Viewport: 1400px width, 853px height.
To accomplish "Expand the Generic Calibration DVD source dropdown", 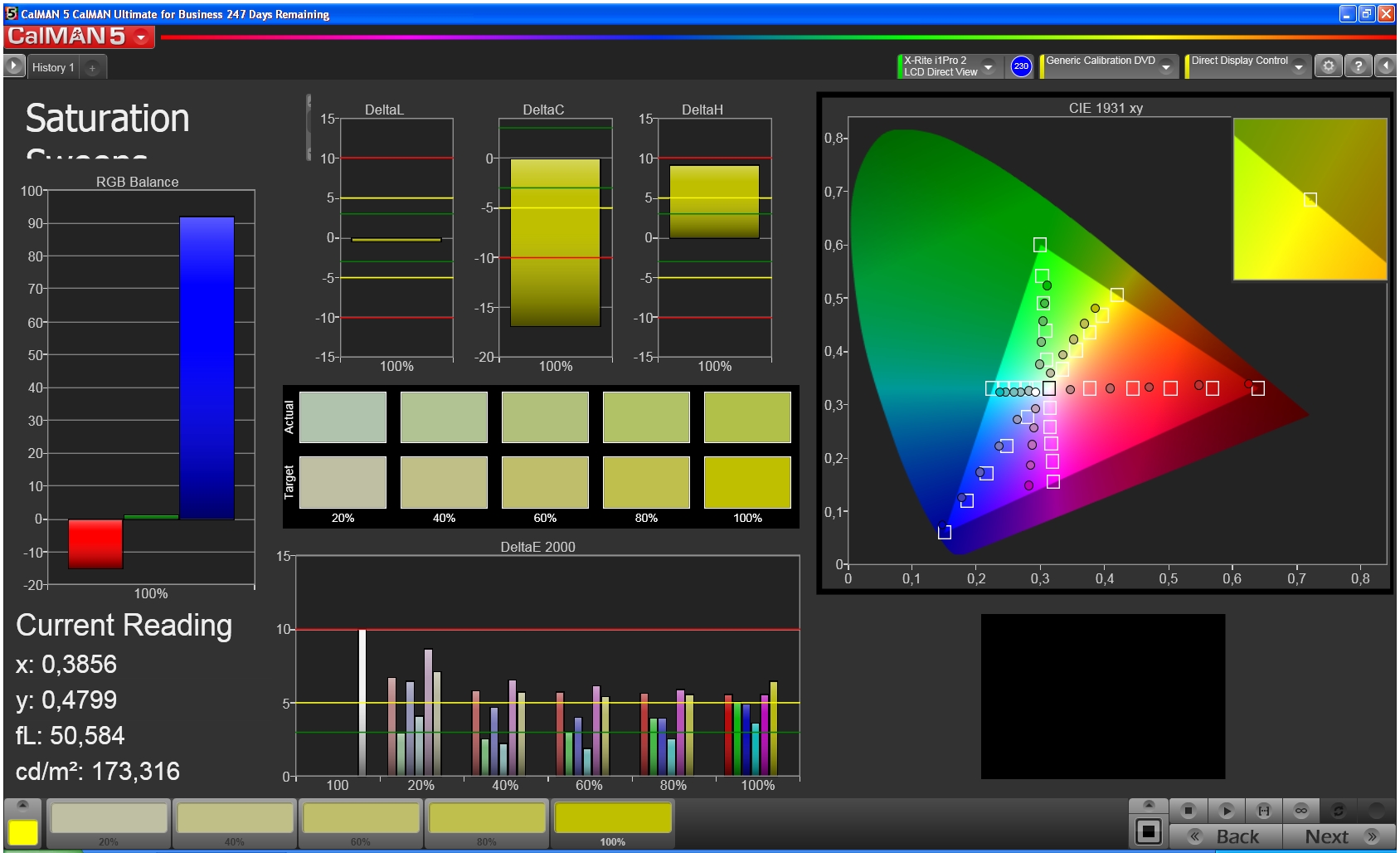I will (x=1166, y=66).
